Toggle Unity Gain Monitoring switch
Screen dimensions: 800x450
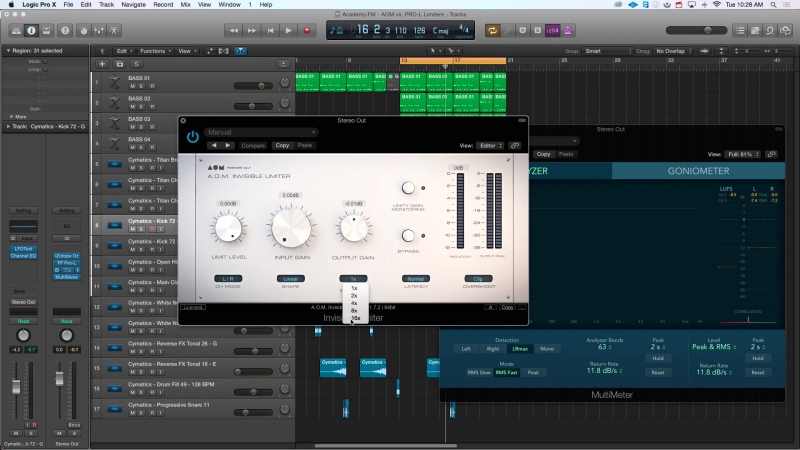[408, 188]
